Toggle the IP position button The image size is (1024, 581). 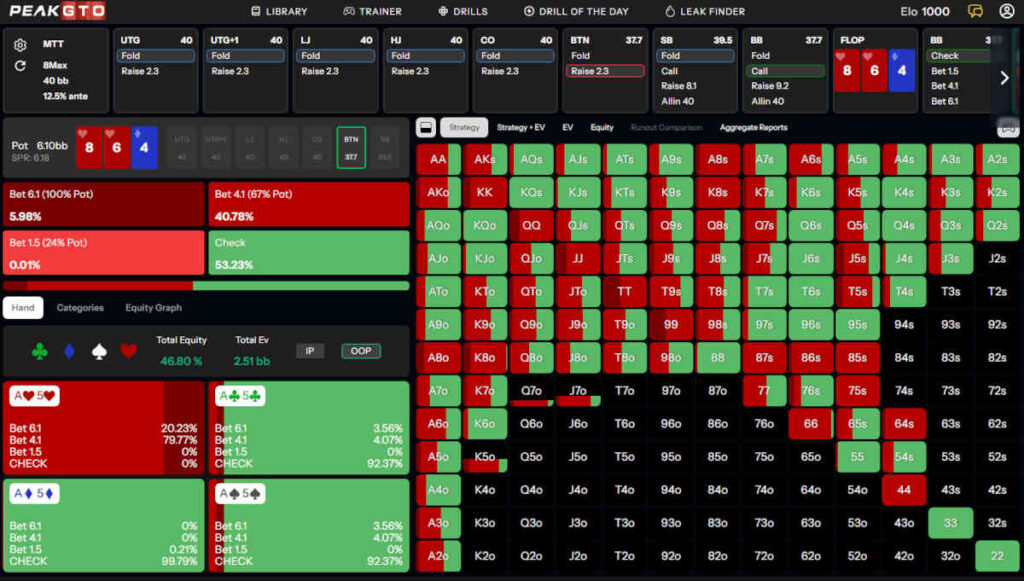pyautogui.click(x=310, y=351)
